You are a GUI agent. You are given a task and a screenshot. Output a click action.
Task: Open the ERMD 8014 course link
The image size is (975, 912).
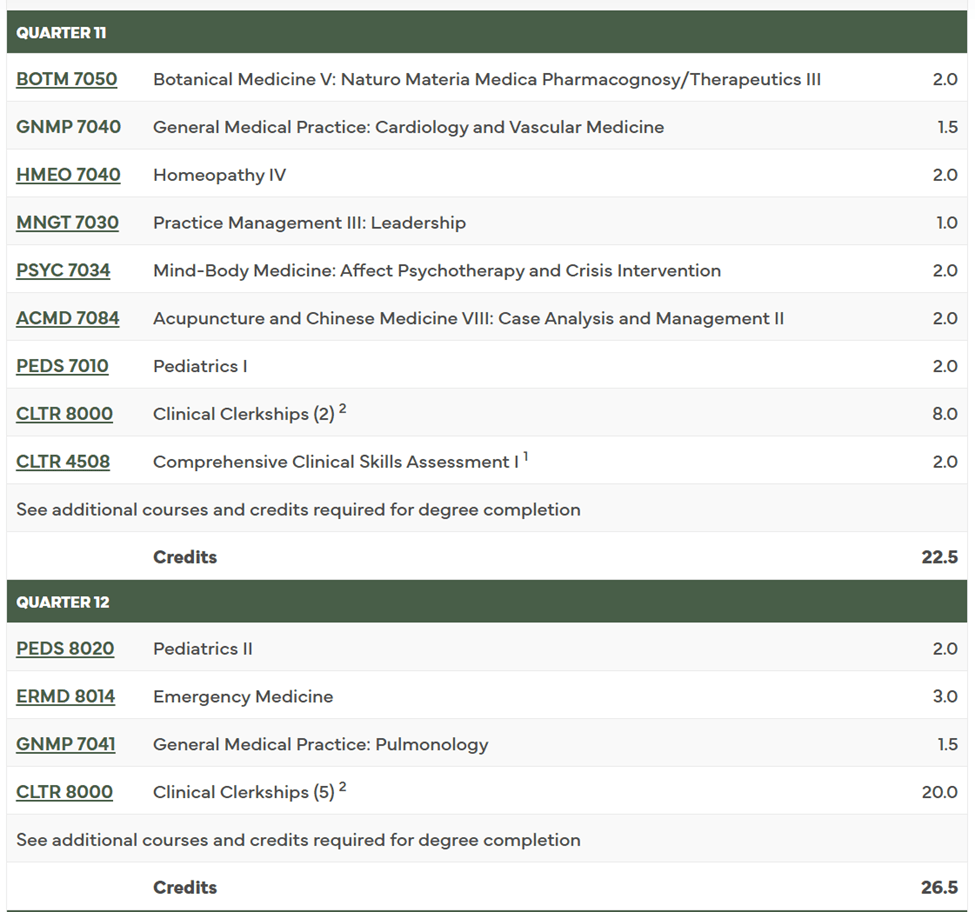[x=66, y=697]
